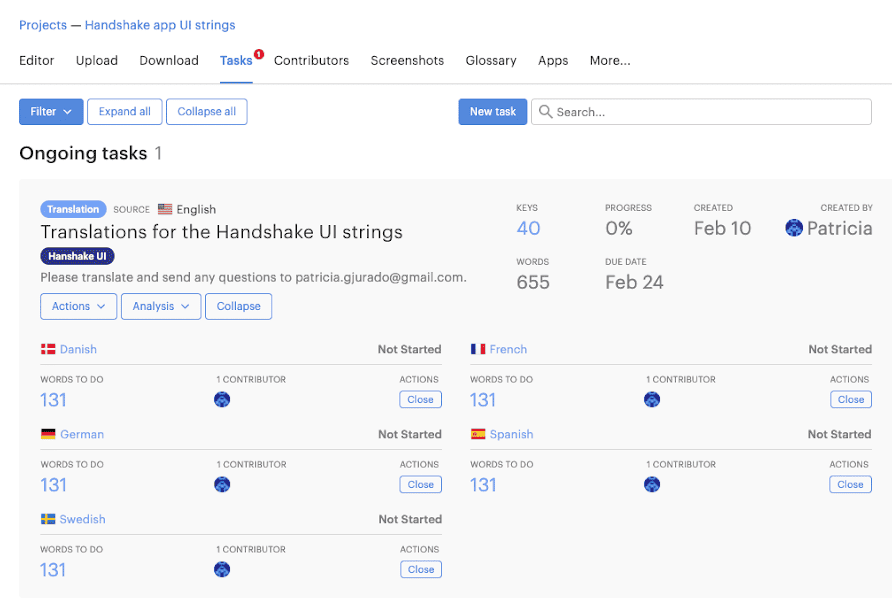
Task: Open the German language link
Action: pyautogui.click(x=82, y=434)
